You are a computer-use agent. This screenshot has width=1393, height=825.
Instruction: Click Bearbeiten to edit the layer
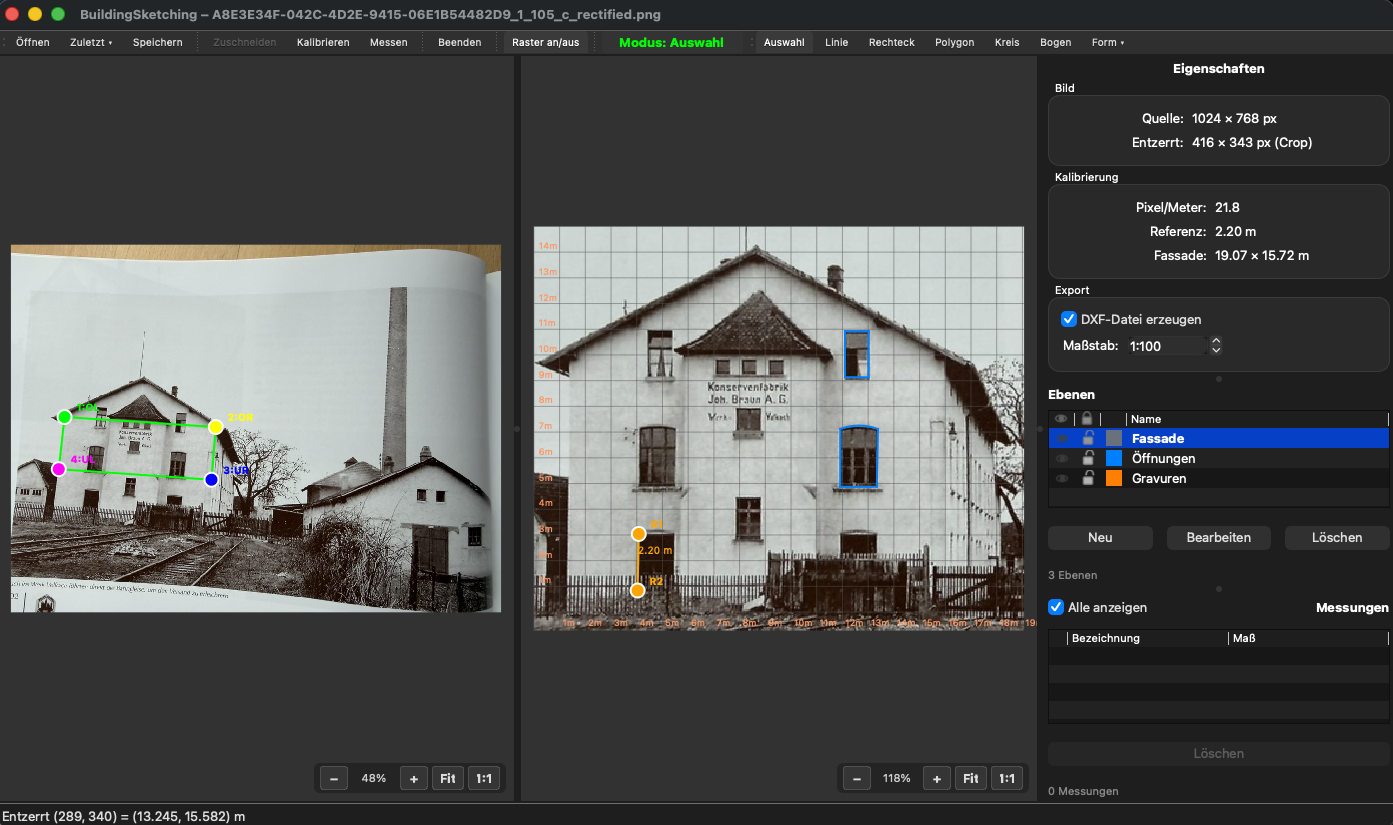coord(1218,537)
